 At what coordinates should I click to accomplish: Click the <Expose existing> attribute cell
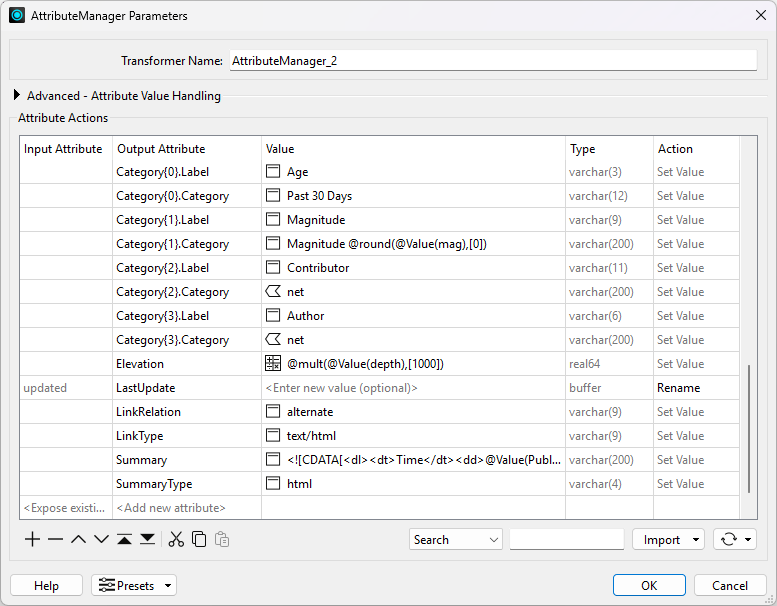pos(66,508)
